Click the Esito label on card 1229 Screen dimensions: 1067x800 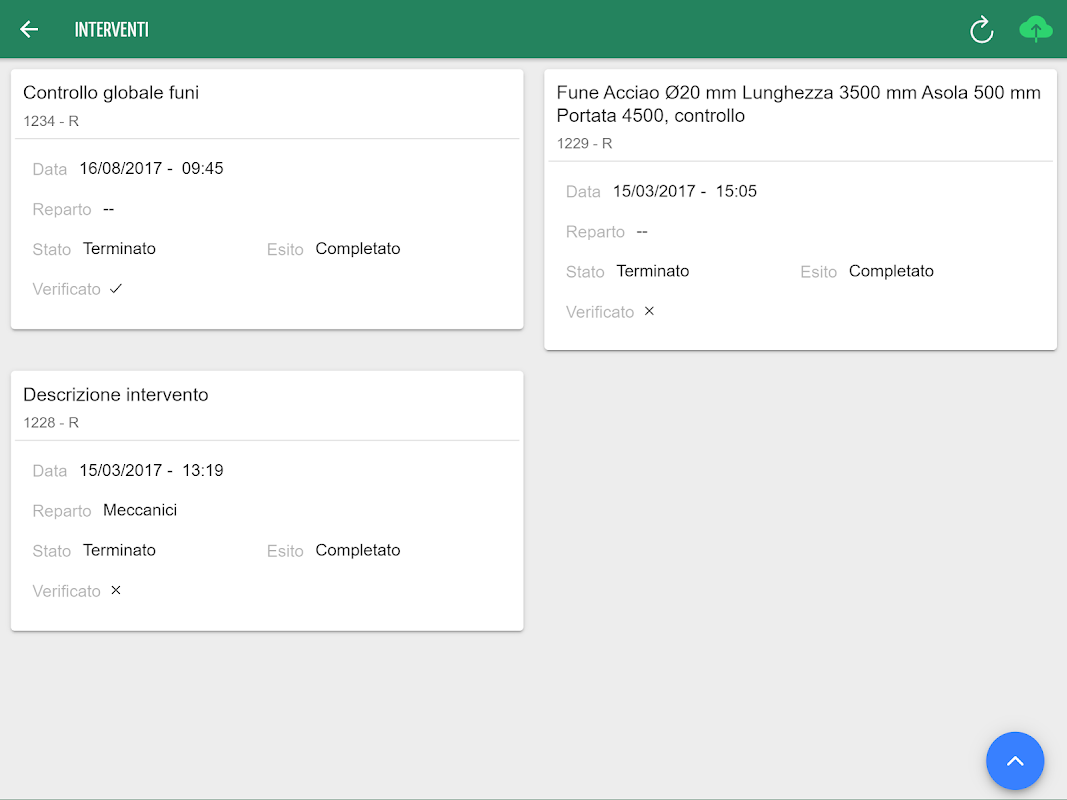(x=819, y=271)
